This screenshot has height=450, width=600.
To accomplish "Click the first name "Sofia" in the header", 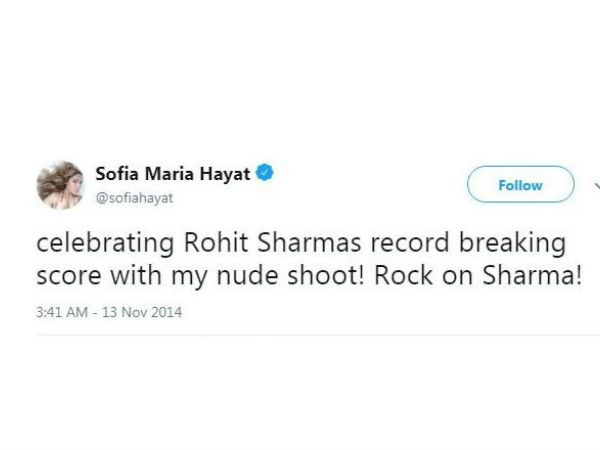I will click(x=117, y=173).
